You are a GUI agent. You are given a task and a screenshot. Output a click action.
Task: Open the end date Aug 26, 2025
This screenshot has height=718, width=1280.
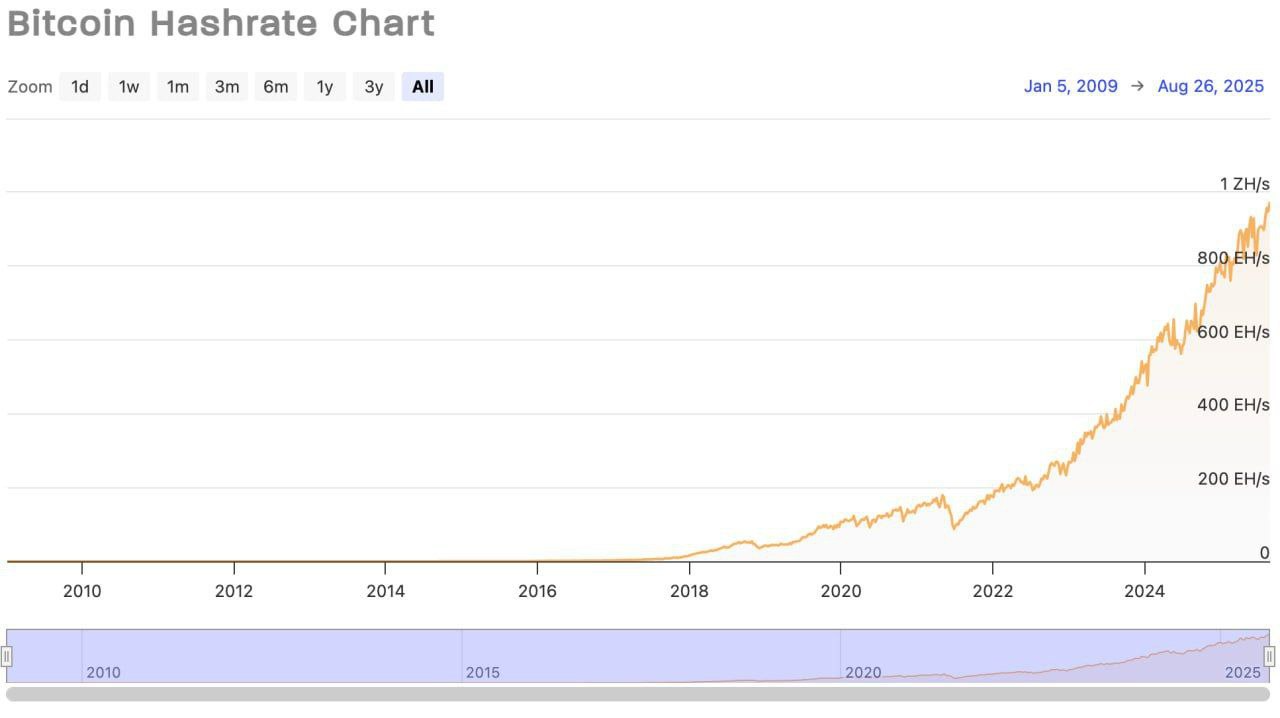[1211, 86]
